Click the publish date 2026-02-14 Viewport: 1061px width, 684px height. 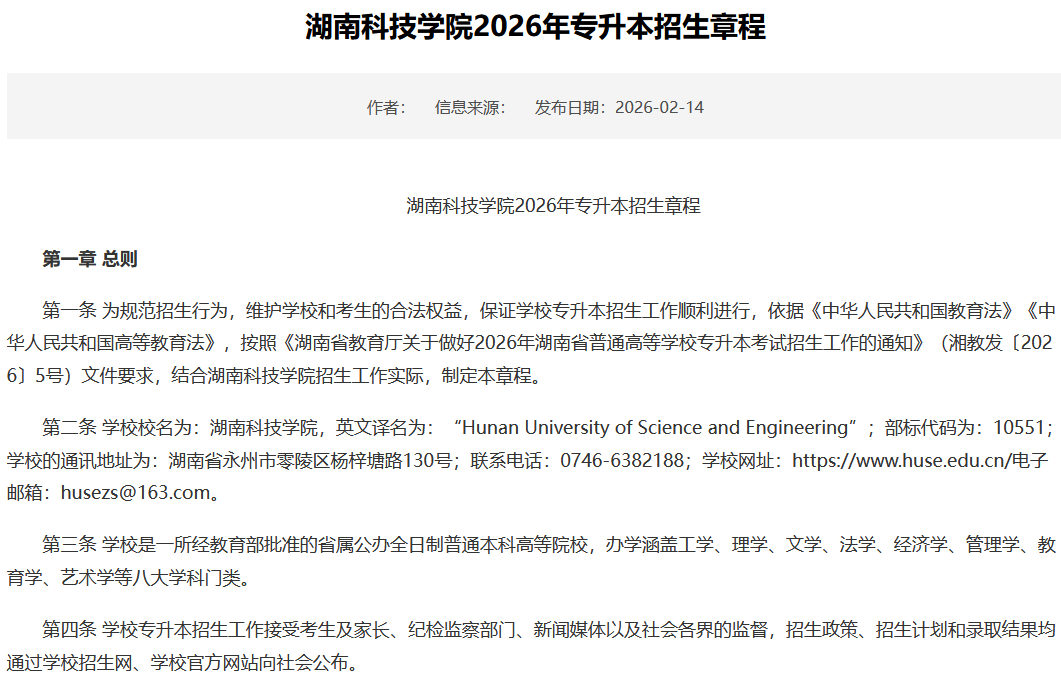click(x=658, y=106)
